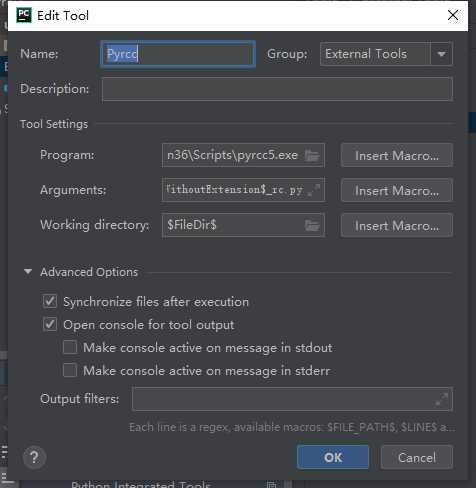Viewport: 476px width, 488px height.
Task: Browse for Program using the folder icon
Action: pos(312,155)
